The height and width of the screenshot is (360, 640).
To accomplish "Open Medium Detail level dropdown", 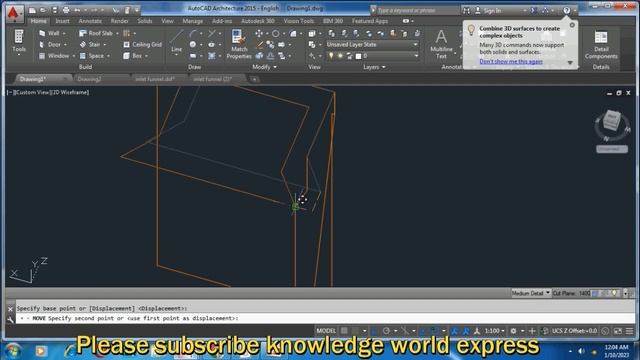I will (x=531, y=293).
